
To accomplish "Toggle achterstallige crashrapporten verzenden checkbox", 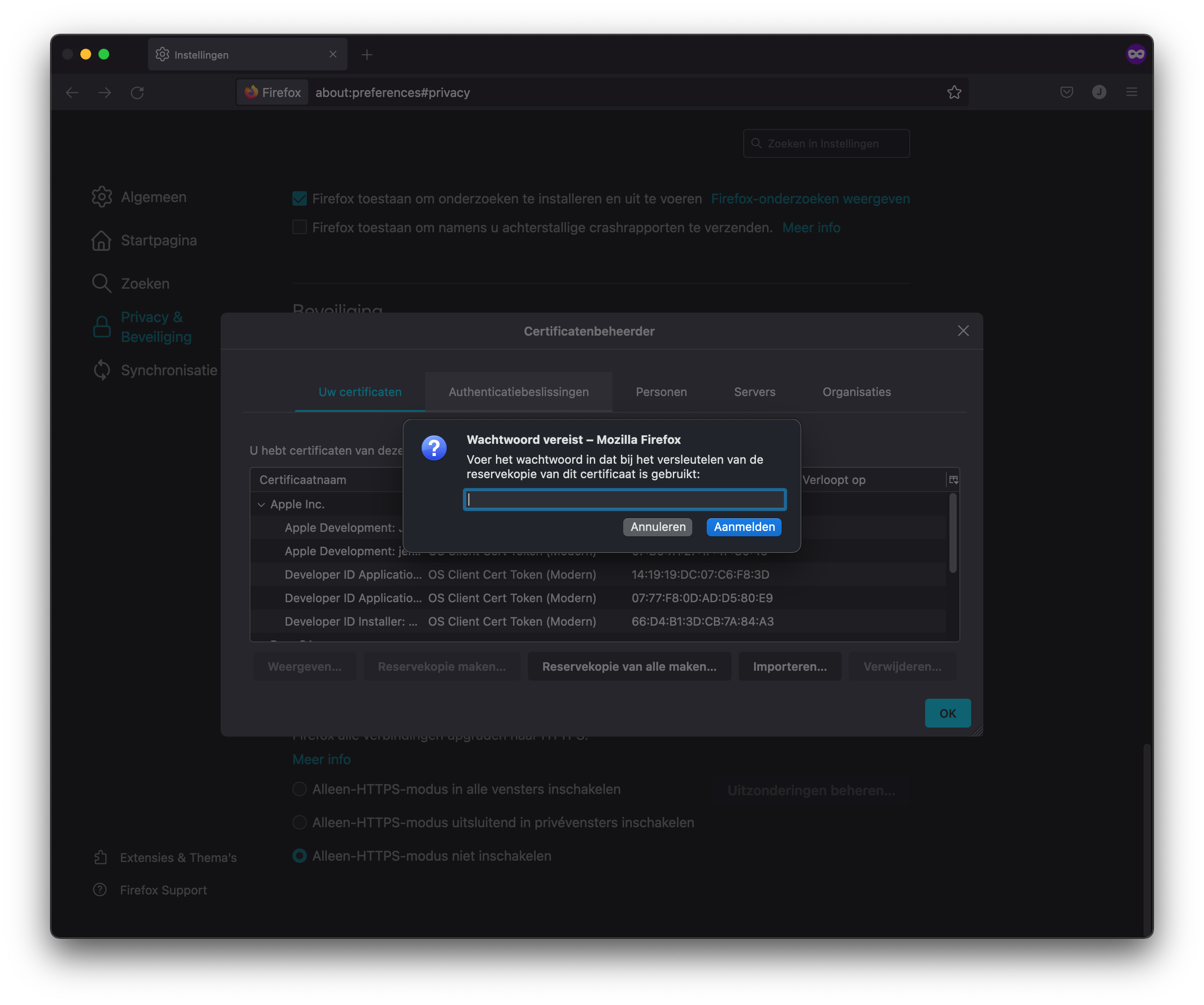I will tap(299, 227).
